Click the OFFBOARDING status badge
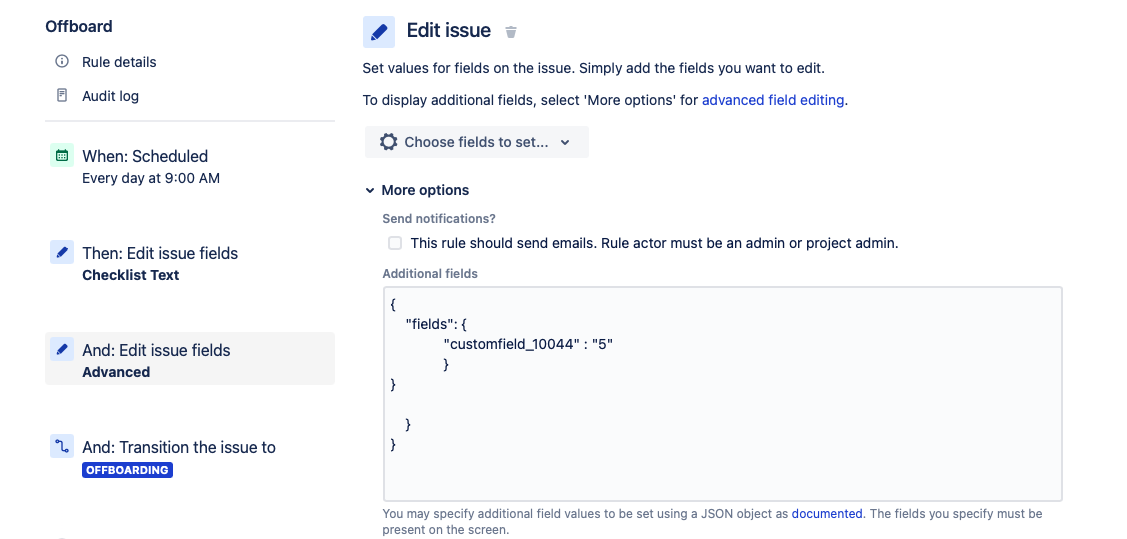Image resolution: width=1127 pixels, height=539 pixels. tap(127, 471)
